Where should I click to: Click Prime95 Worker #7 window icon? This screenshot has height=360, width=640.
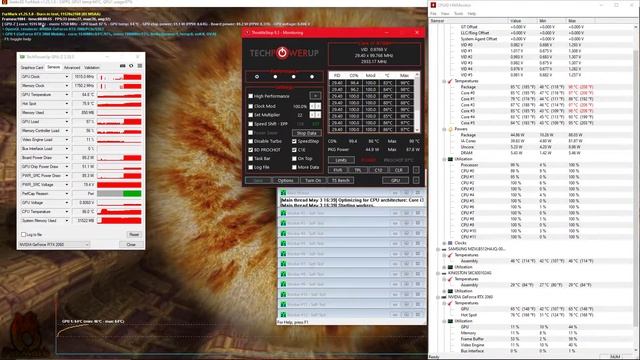283,274
